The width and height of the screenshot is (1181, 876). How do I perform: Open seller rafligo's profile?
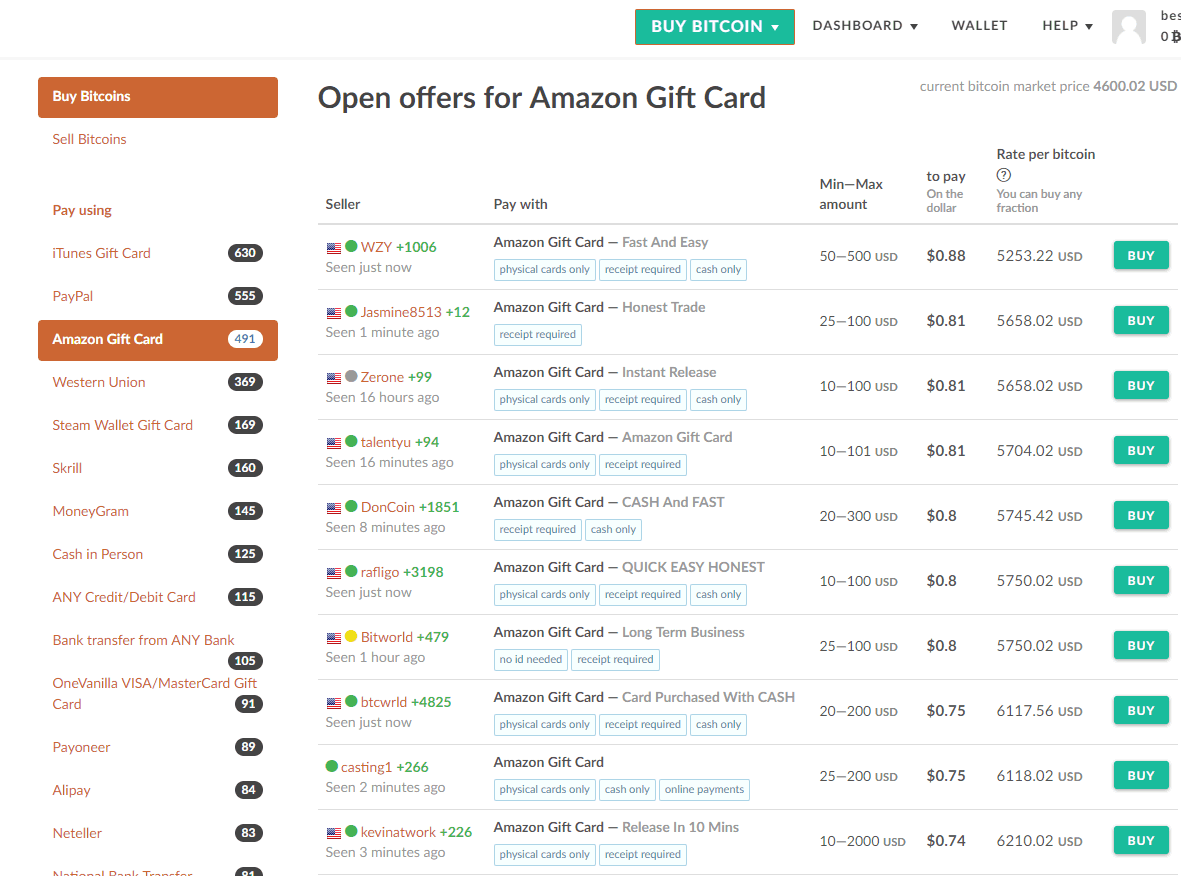(380, 572)
